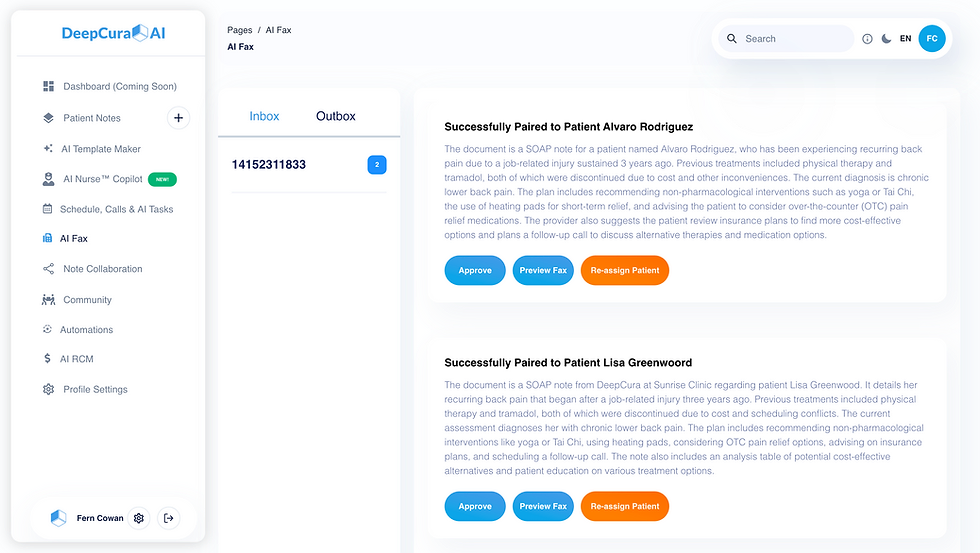Image resolution: width=980 pixels, height=553 pixels.
Task: Click the FC user avatar
Action: [x=932, y=39]
